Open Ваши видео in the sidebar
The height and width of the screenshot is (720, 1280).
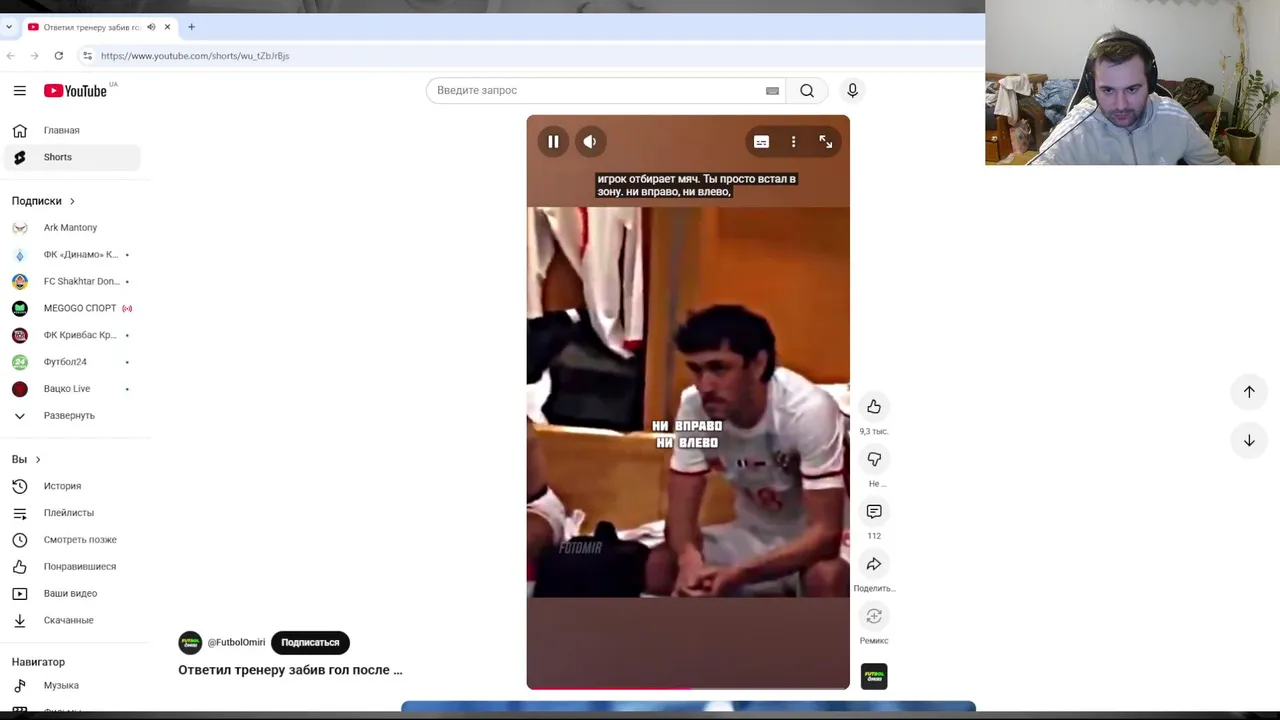click(x=72, y=593)
